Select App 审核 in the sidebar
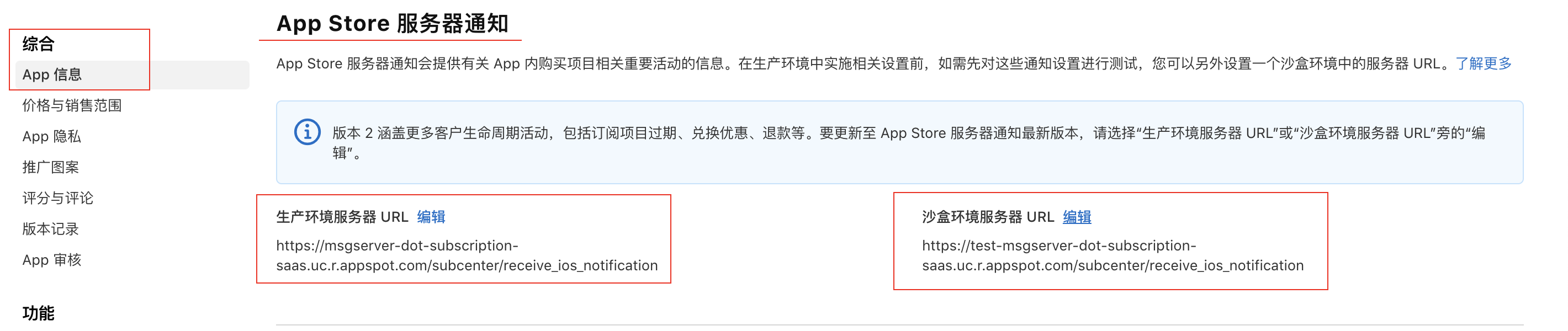This screenshot has width=1568, height=331. (x=52, y=260)
